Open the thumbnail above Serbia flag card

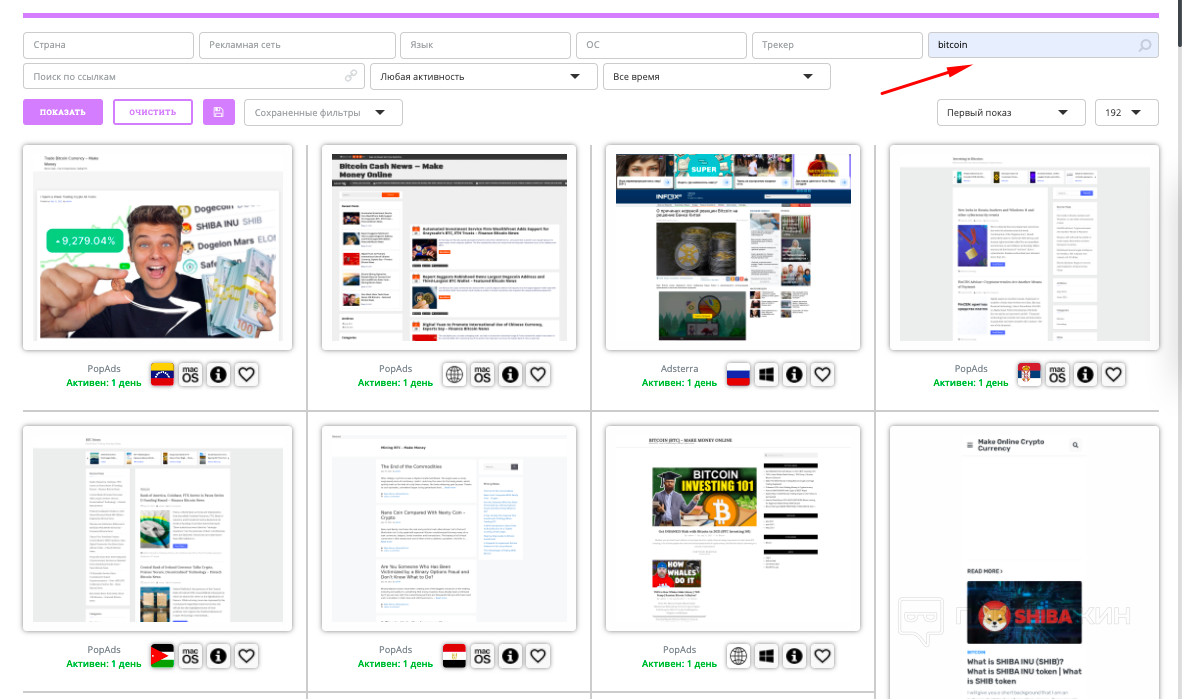click(1024, 247)
